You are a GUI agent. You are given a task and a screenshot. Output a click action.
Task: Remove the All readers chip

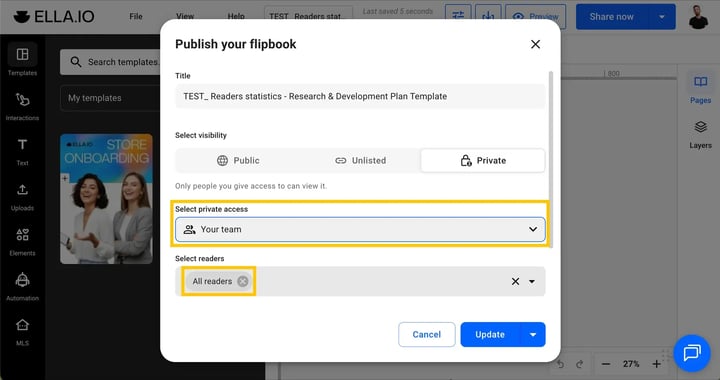coord(243,281)
